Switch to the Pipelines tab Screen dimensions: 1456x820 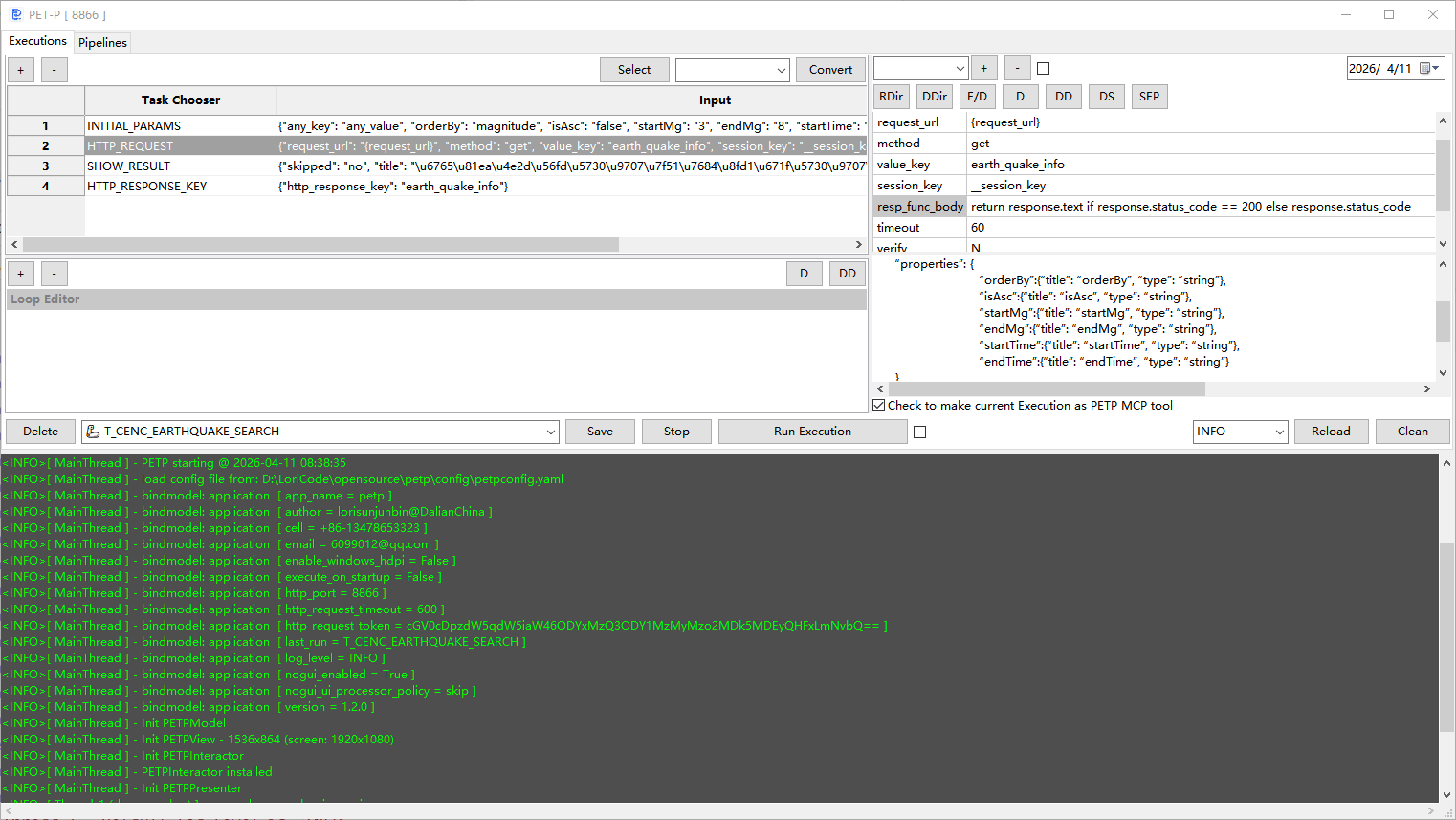click(102, 42)
